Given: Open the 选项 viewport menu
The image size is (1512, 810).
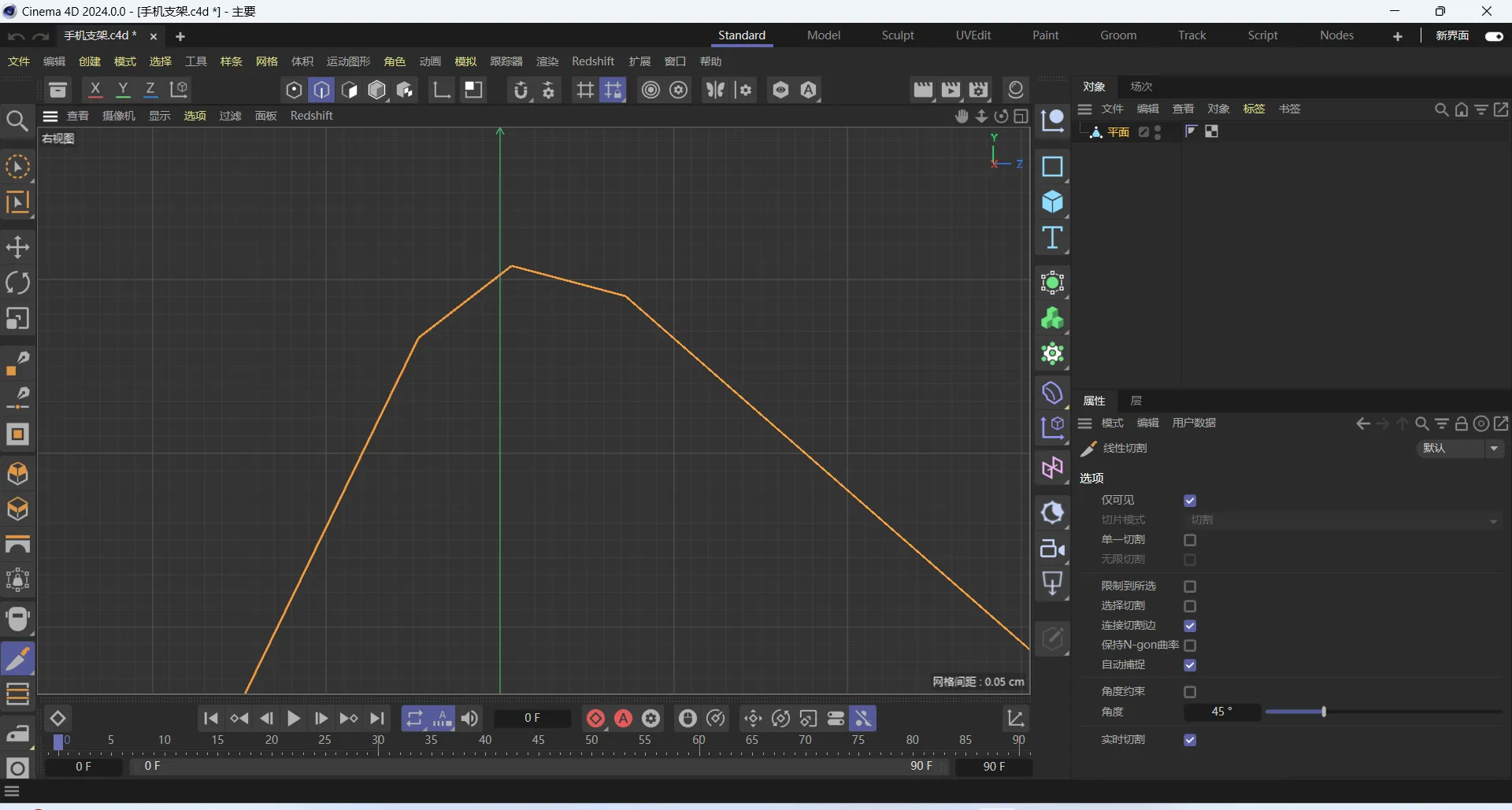Looking at the screenshot, I should point(195,116).
